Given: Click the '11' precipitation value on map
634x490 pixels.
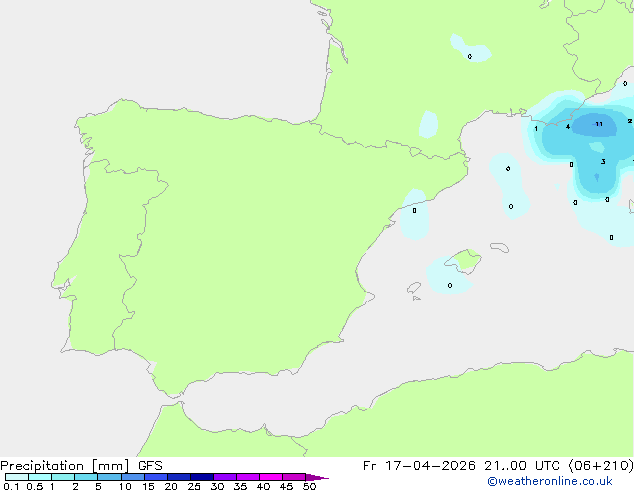Looking at the screenshot, I should pyautogui.click(x=599, y=124).
